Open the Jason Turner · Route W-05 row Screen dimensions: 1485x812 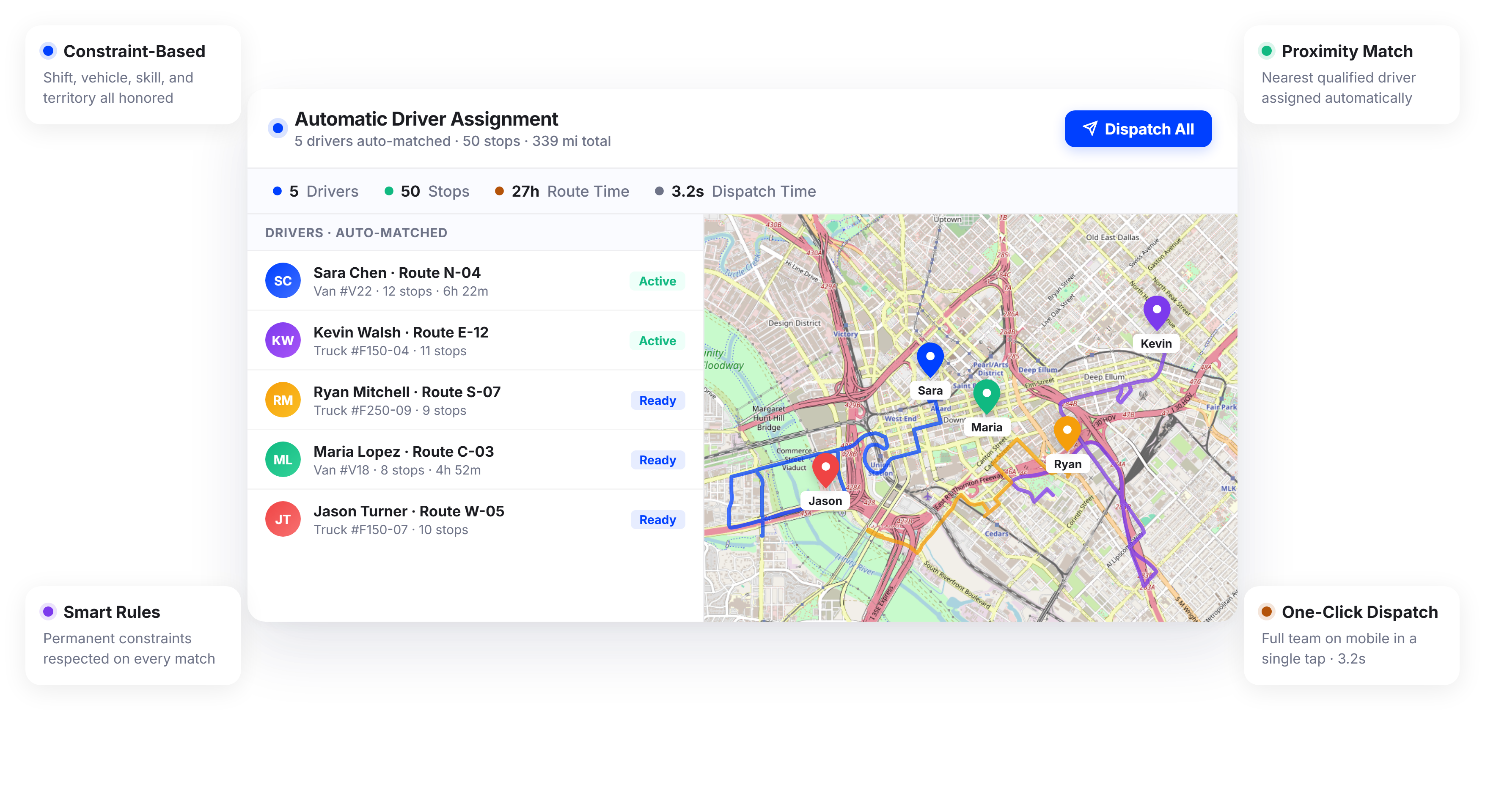pyautogui.click(x=475, y=519)
